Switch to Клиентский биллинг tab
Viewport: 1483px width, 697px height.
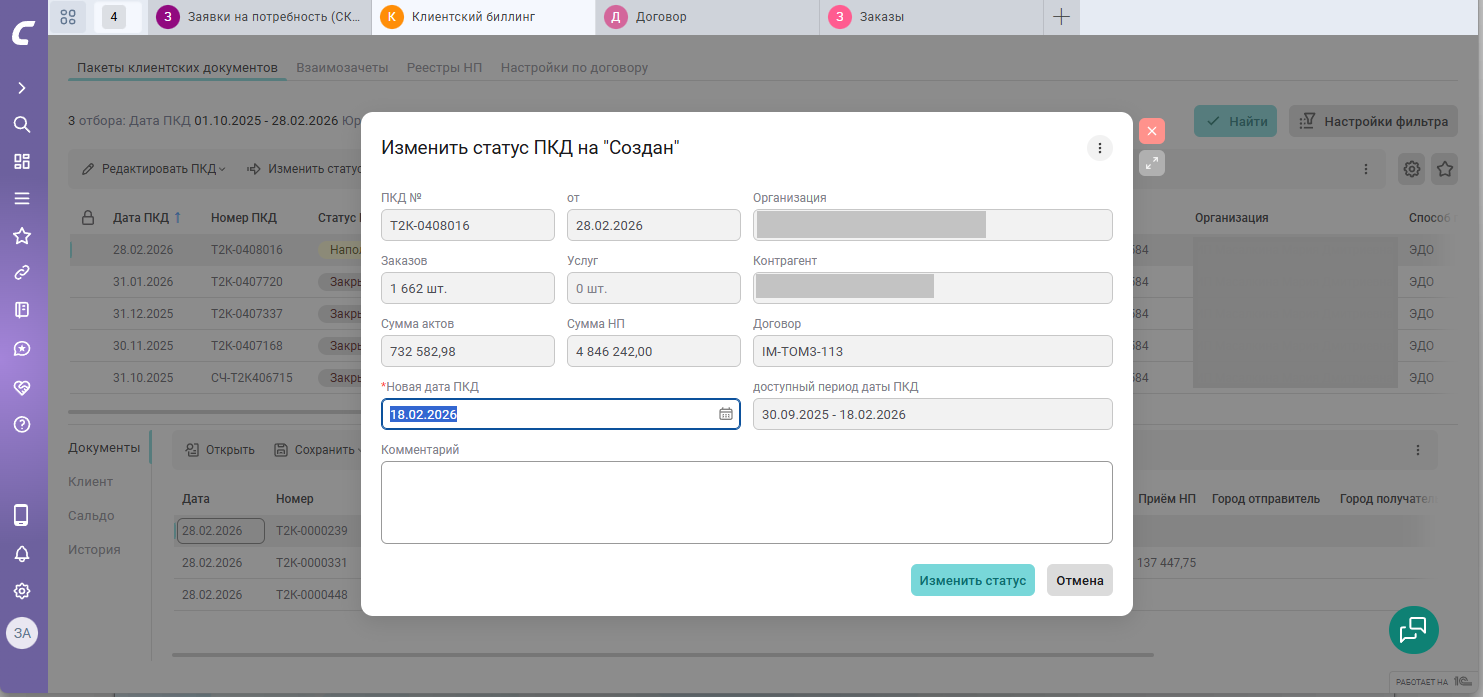point(484,17)
